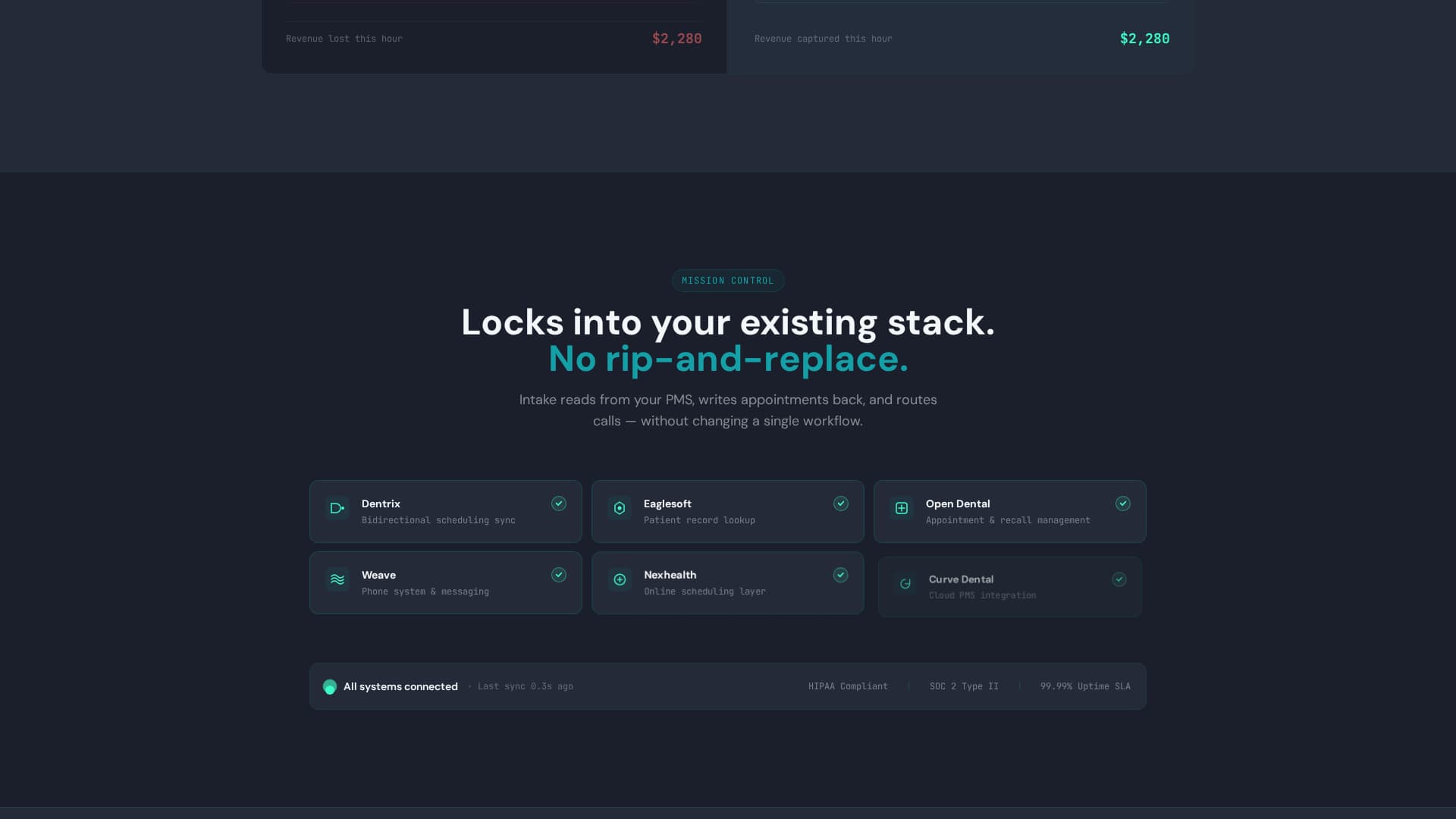
Task: Click the Dentrix card title
Action: [x=381, y=504]
